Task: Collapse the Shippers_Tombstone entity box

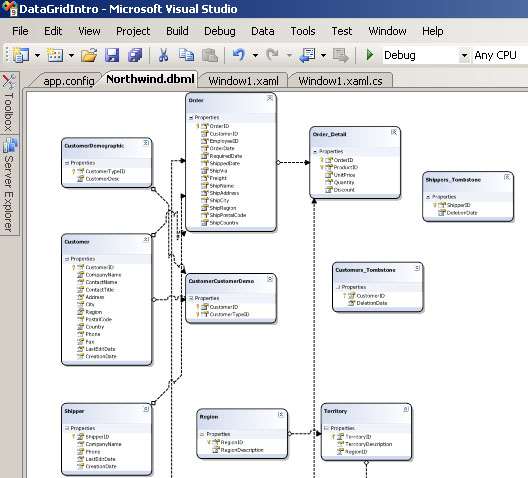Action: (x=507, y=177)
